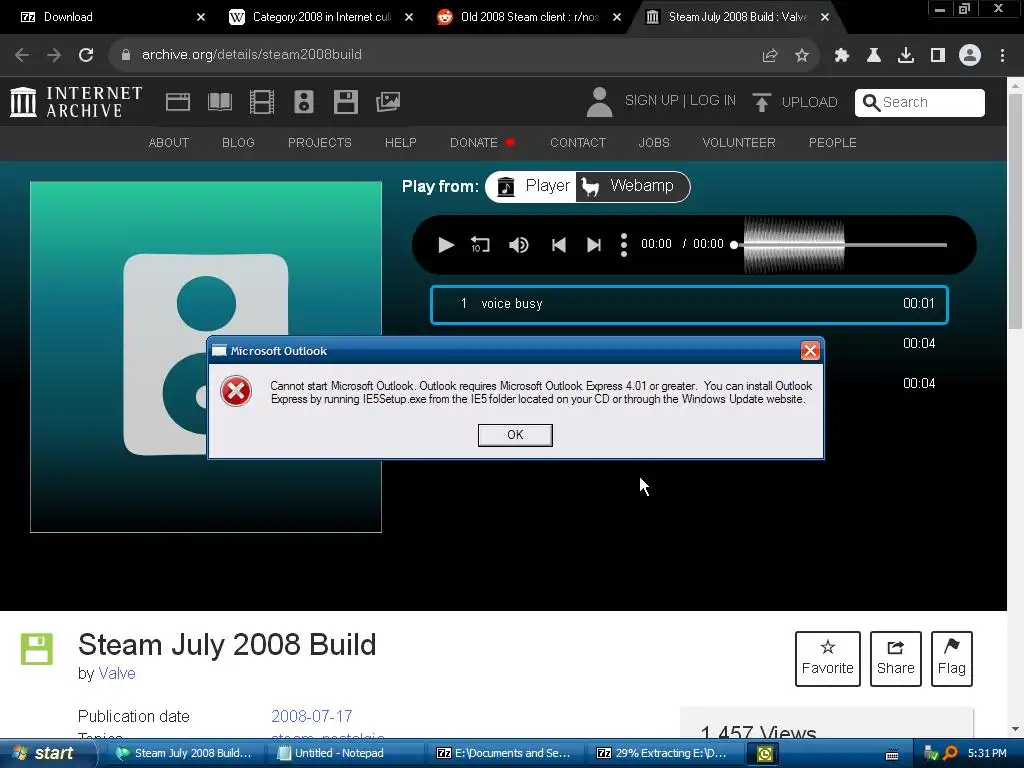The width and height of the screenshot is (1024, 768).
Task: Open browser profile avatar
Action: coord(970,56)
